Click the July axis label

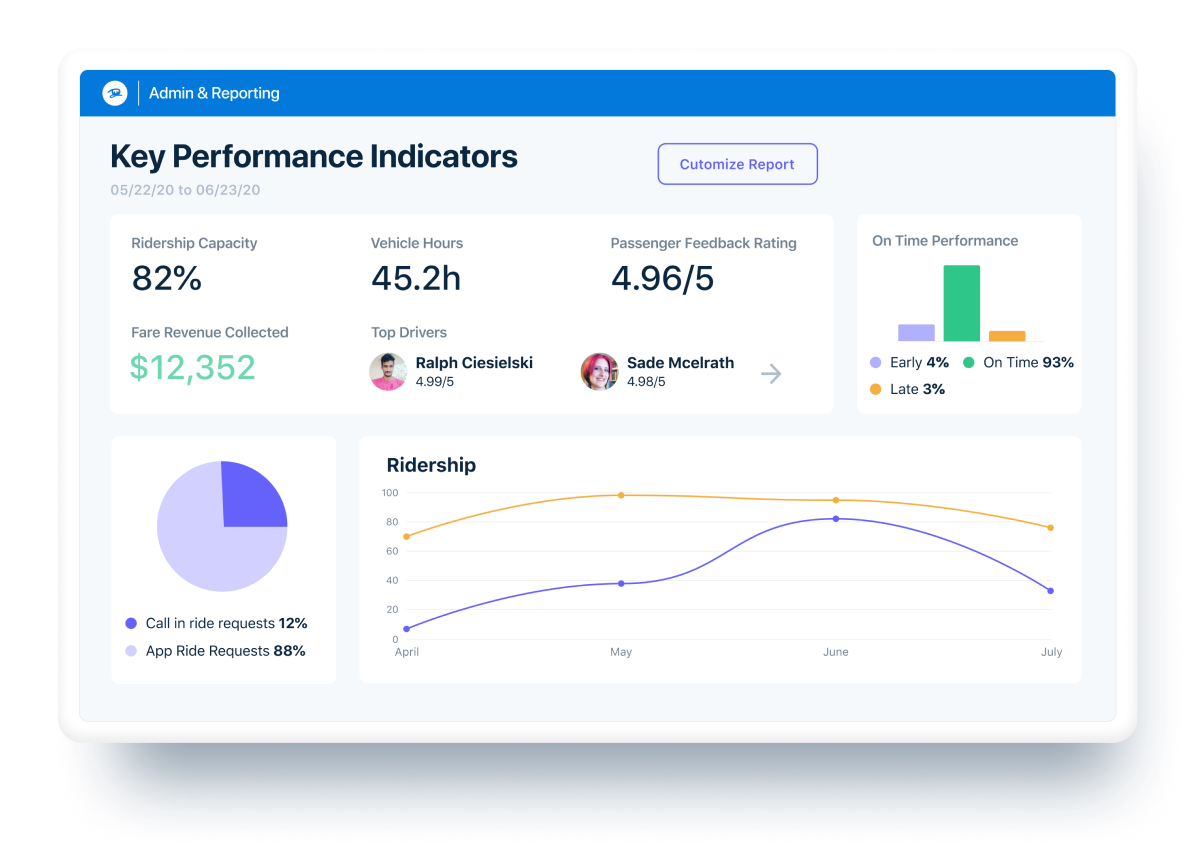[1051, 652]
